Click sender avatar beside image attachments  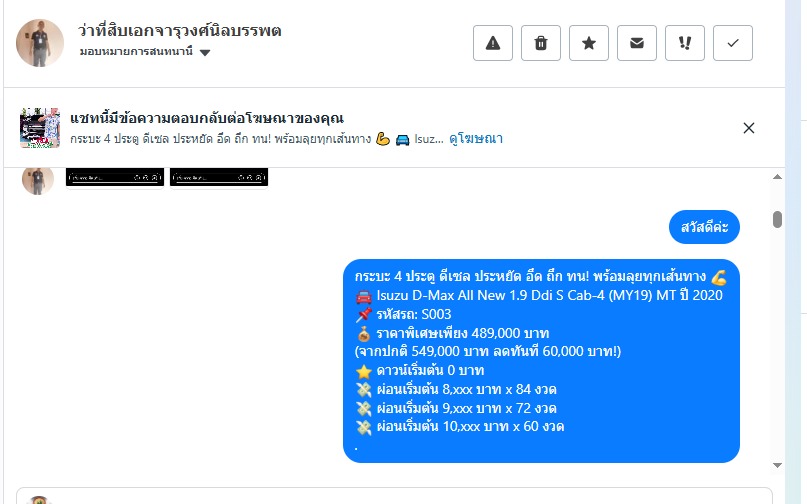tap(38, 181)
